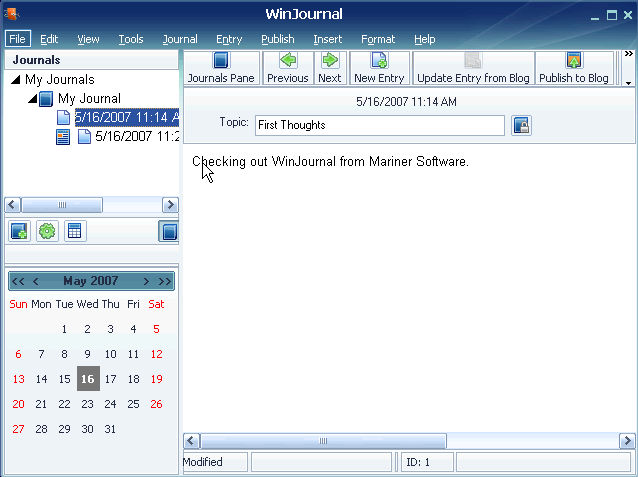Open the green gear settings icon
Screen dimensions: 638x477
coord(47,231)
